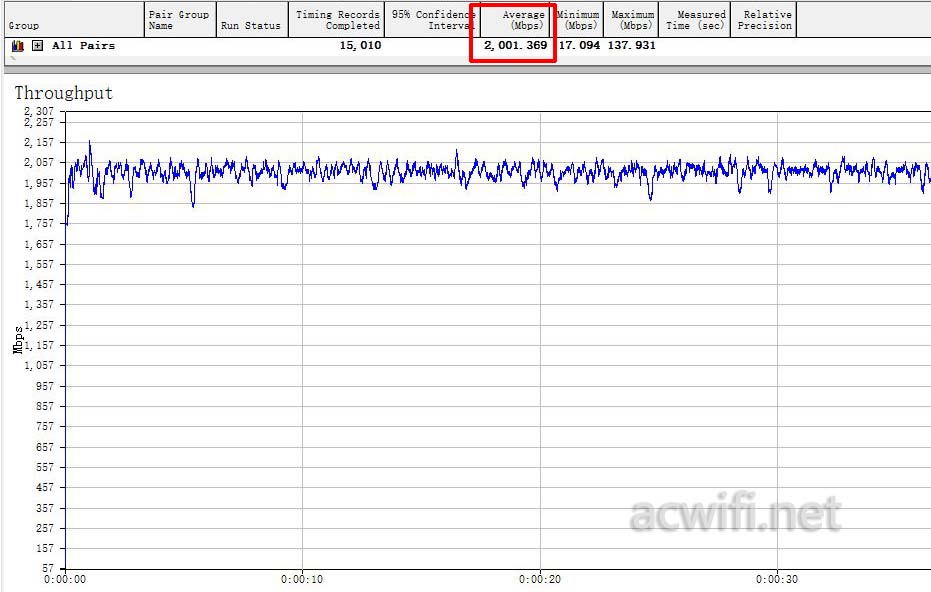The image size is (931, 592).
Task: Click the 0:00:10 time axis label
Action: 302,580
